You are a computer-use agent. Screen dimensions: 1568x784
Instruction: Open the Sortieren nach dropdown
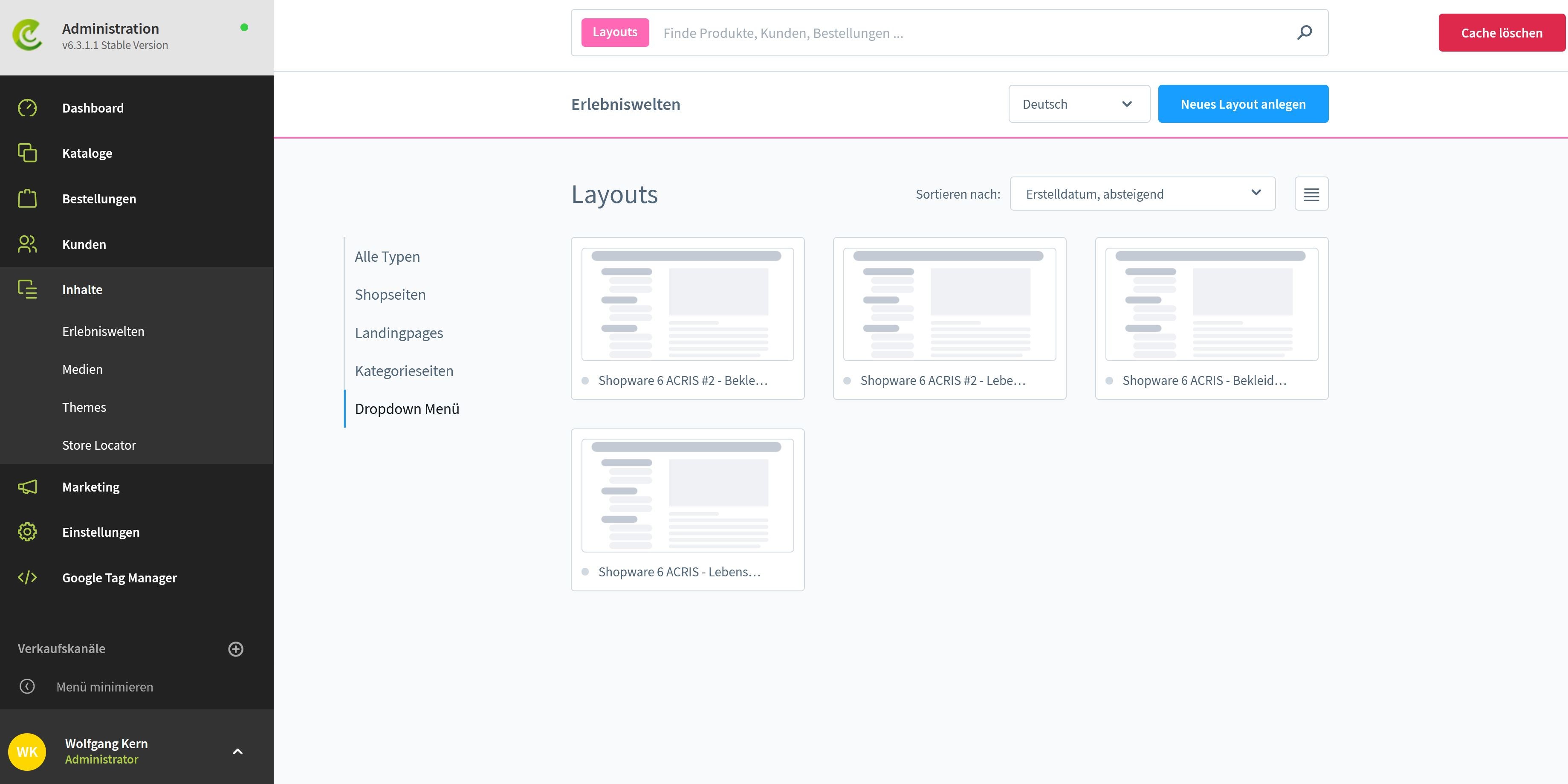[x=1143, y=194]
